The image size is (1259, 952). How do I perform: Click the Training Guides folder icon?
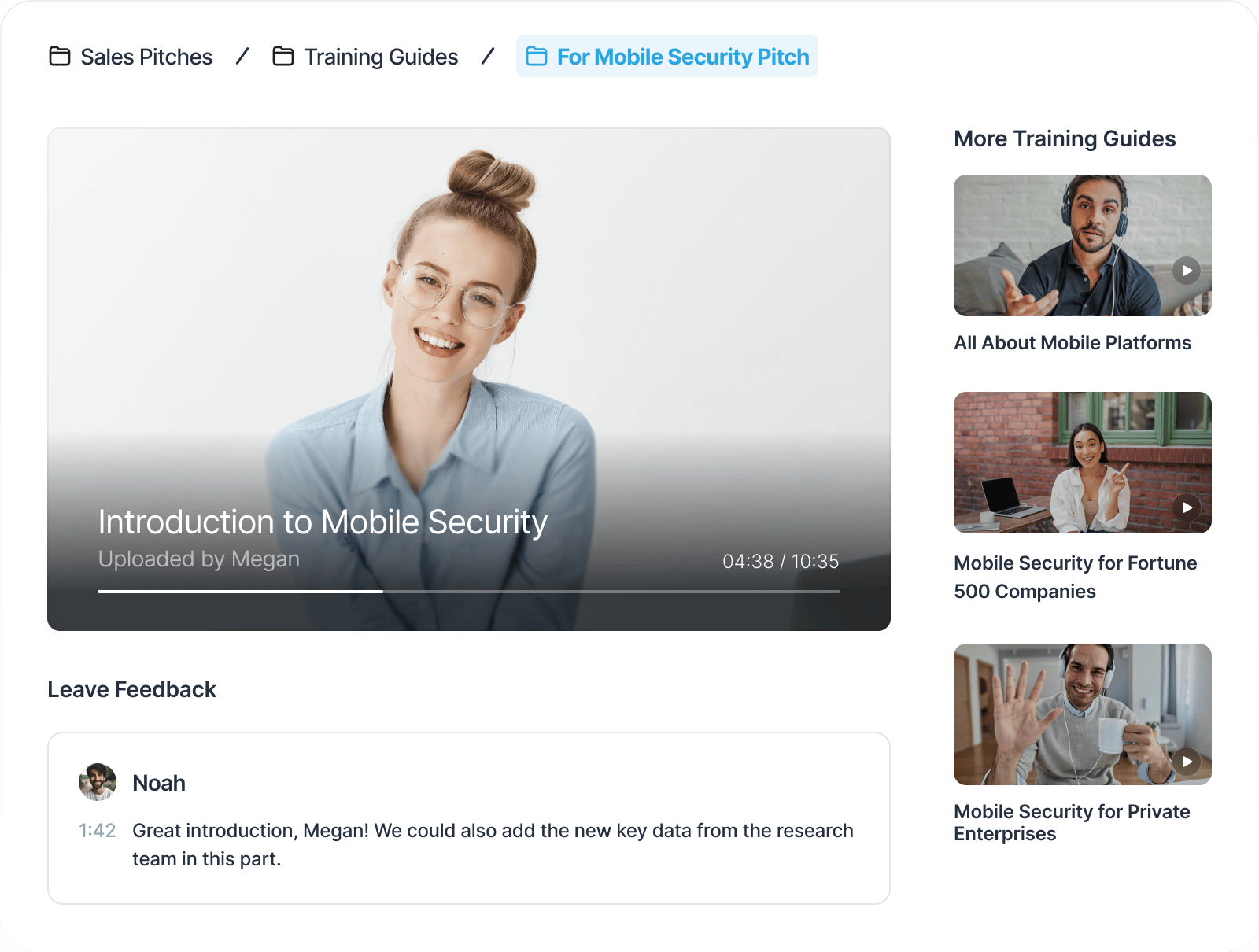click(283, 57)
